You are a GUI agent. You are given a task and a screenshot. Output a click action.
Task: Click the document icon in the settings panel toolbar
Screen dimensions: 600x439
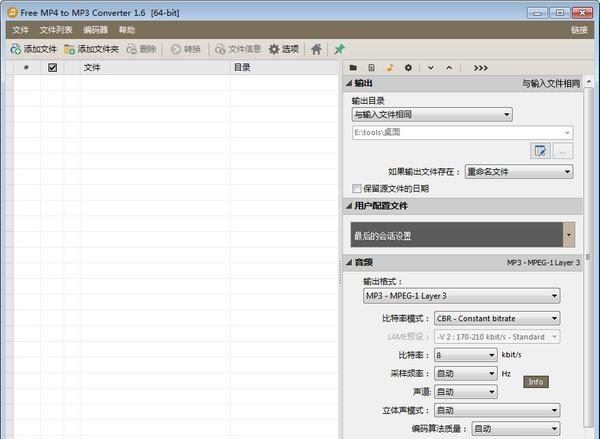[371, 68]
